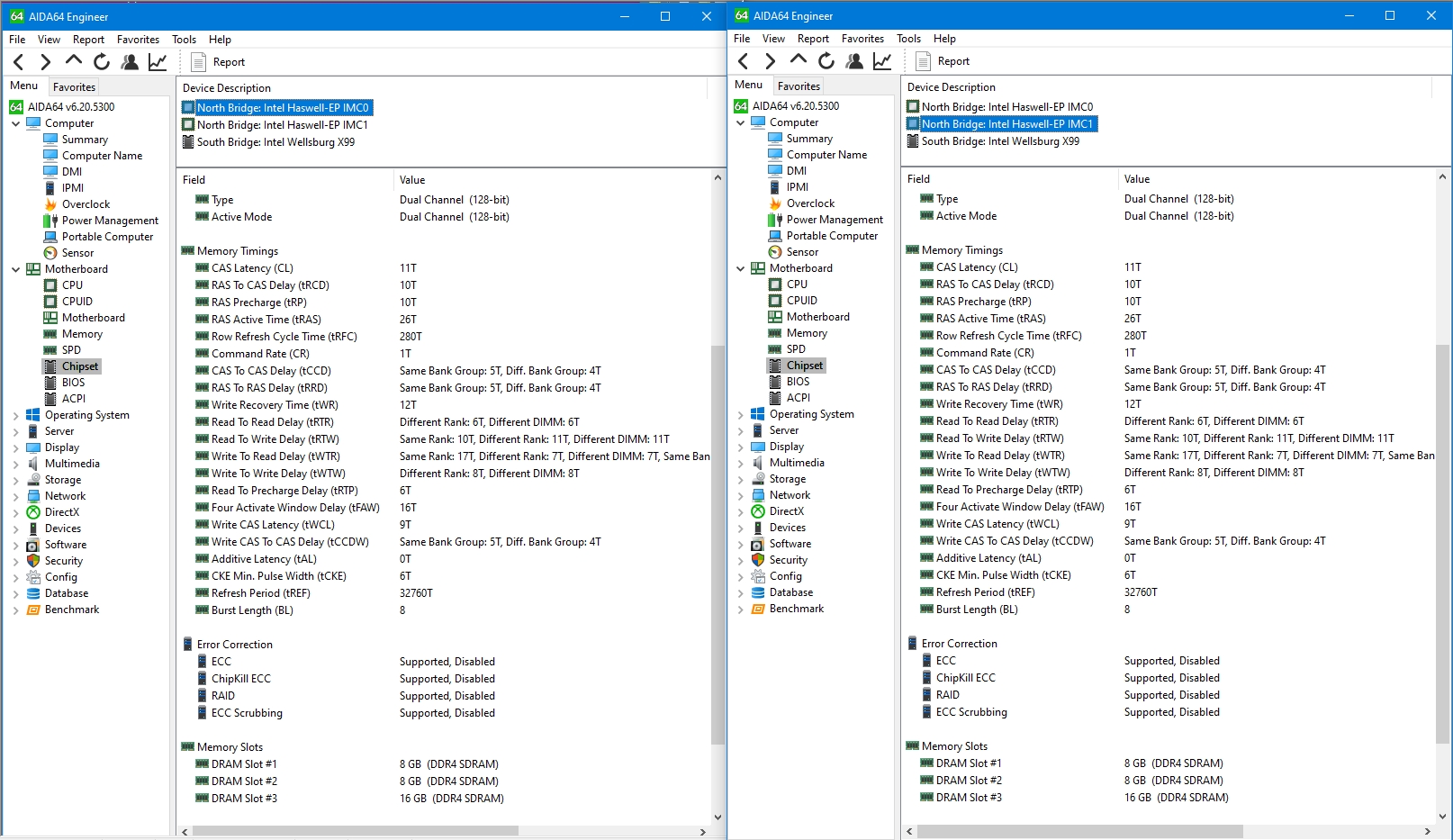
Task: Click Field column header in left window
Action: click(x=285, y=180)
